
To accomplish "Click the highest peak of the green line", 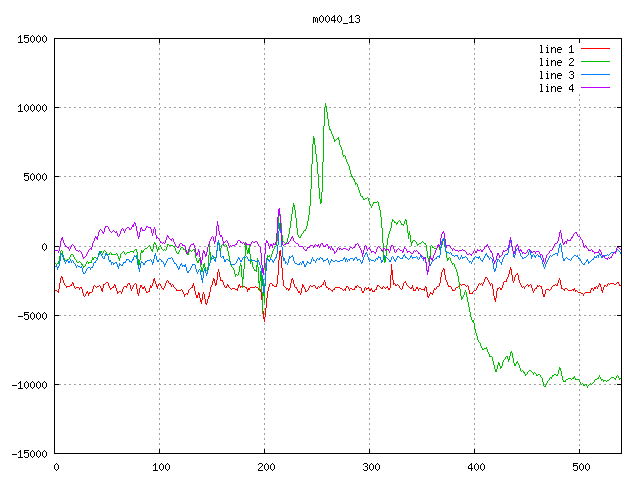I will coord(325,104).
